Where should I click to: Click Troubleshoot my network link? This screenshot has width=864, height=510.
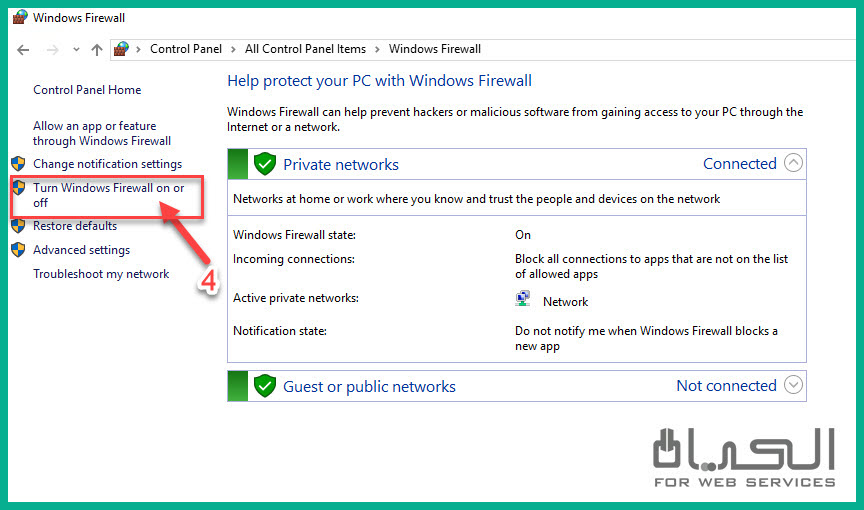tap(101, 274)
